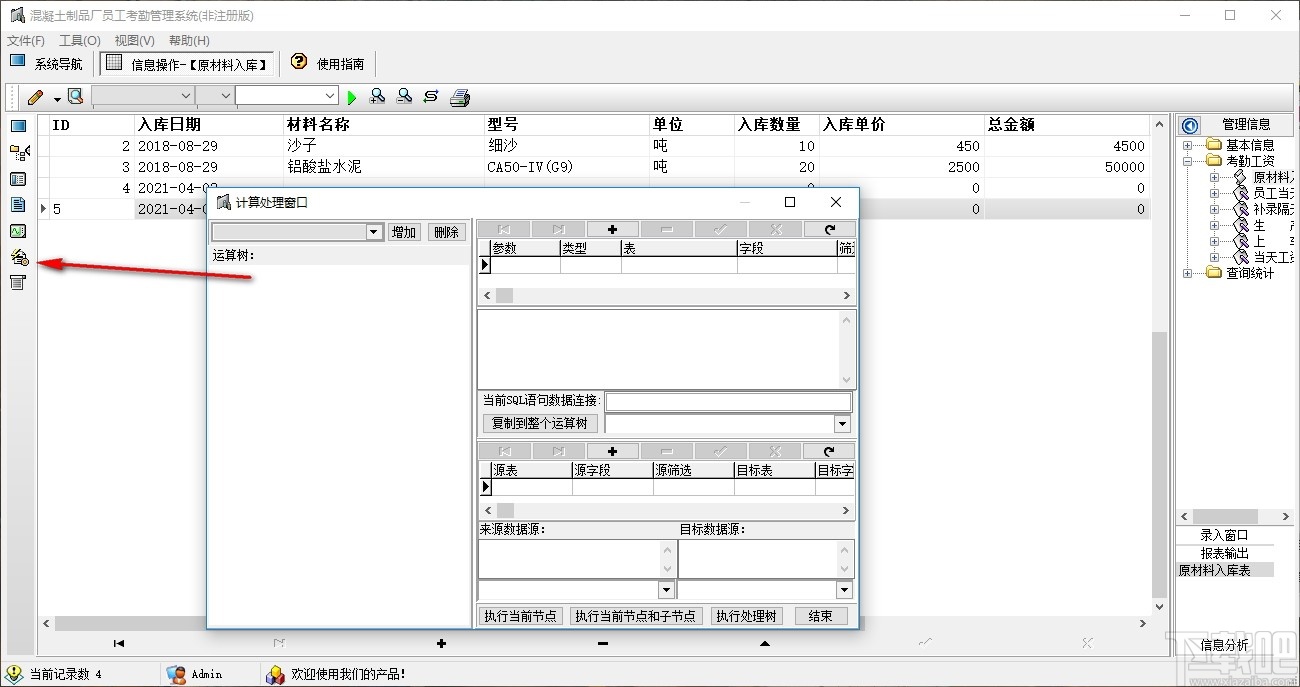The width and height of the screenshot is (1300, 687).
Task: Jump to first record in bottom navigator
Action: pyautogui.click(x=119, y=643)
